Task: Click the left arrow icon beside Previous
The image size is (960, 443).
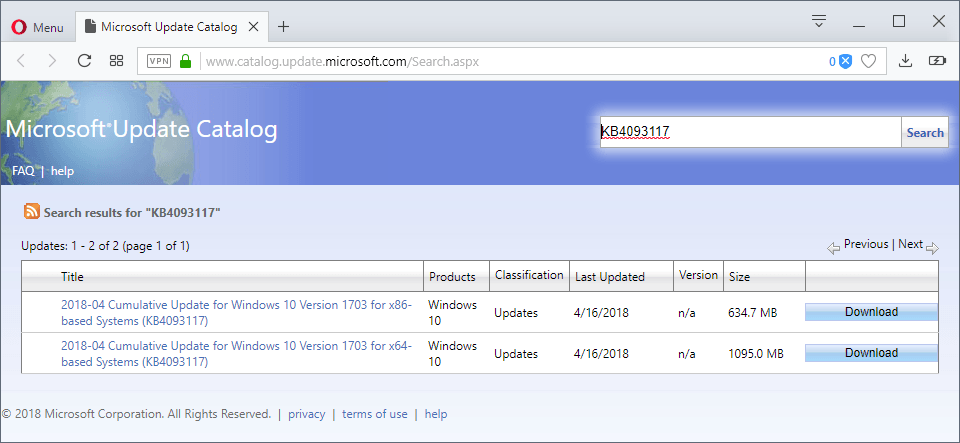Action: click(833, 248)
